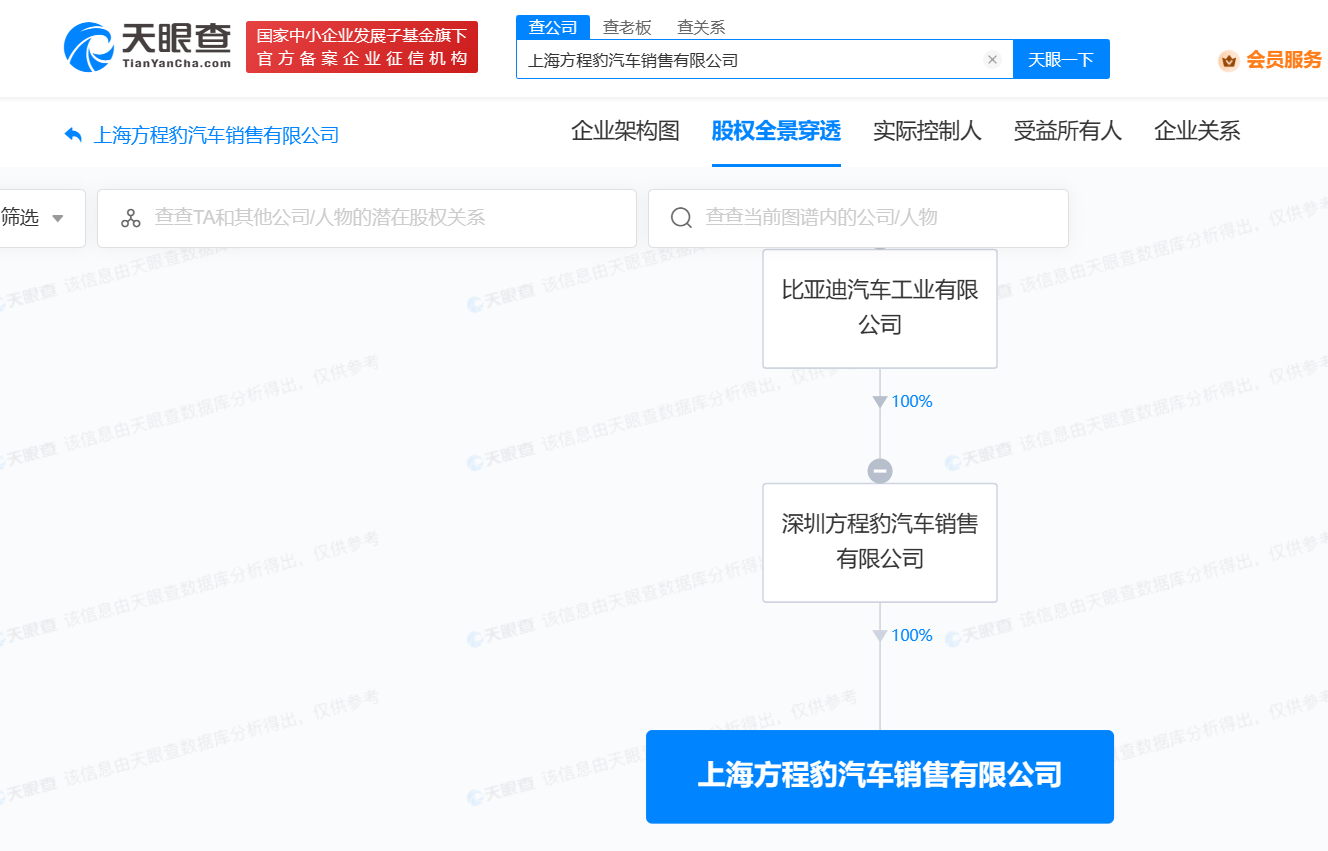Viewport: 1328px width, 851px height.
Task: Click the 比亚迪汽车工业有限公司 node
Action: (880, 308)
